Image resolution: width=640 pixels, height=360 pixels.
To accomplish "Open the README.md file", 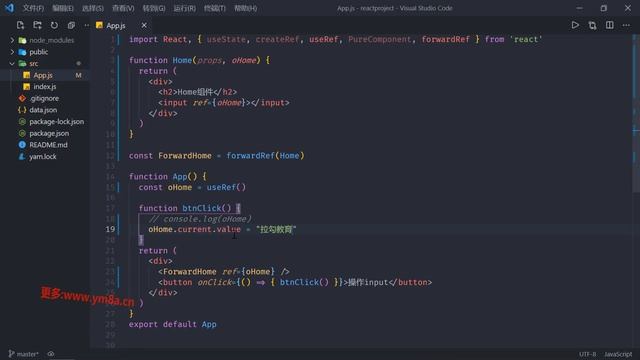I will click(48, 145).
